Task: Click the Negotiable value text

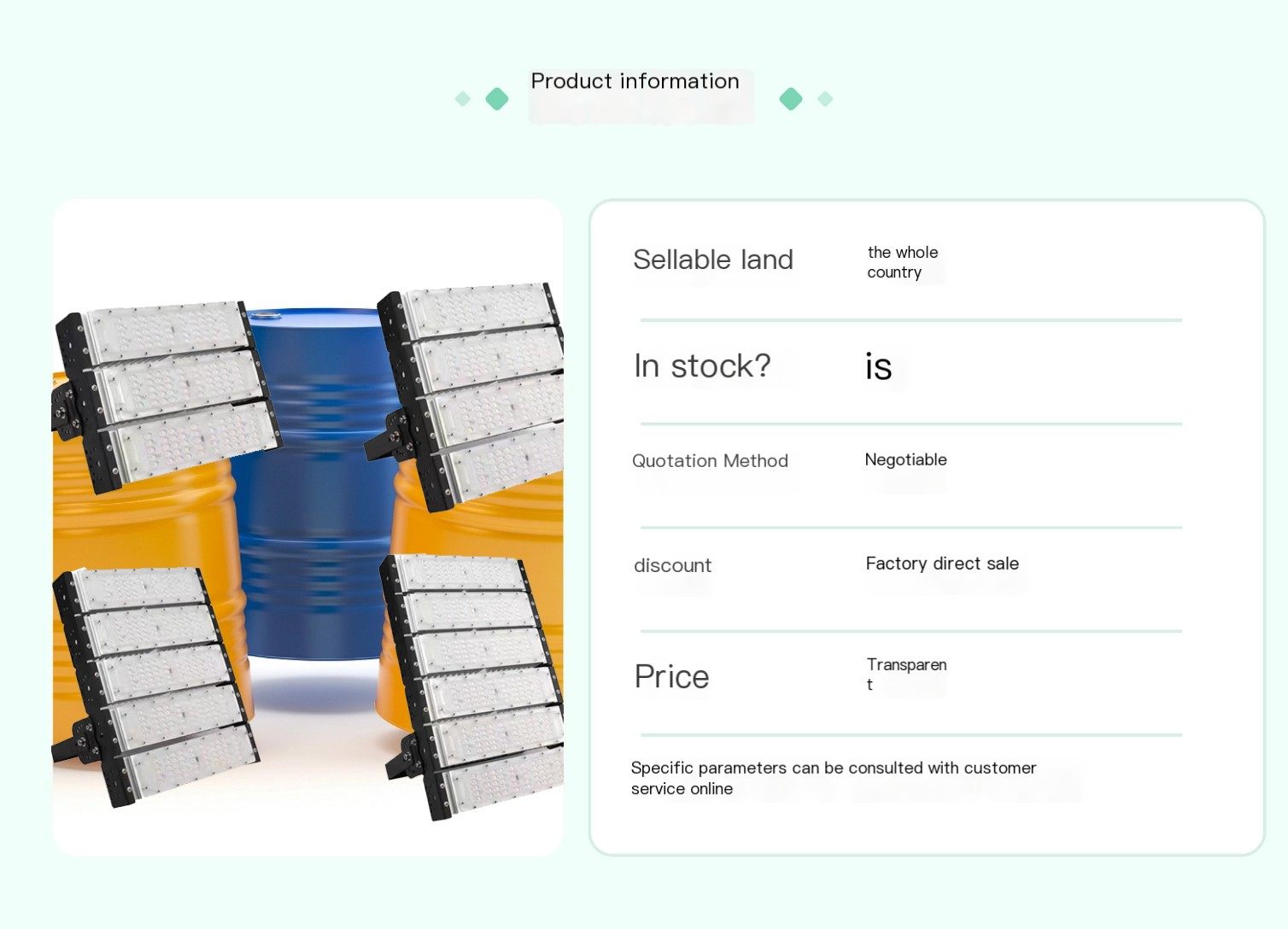Action: (x=906, y=459)
